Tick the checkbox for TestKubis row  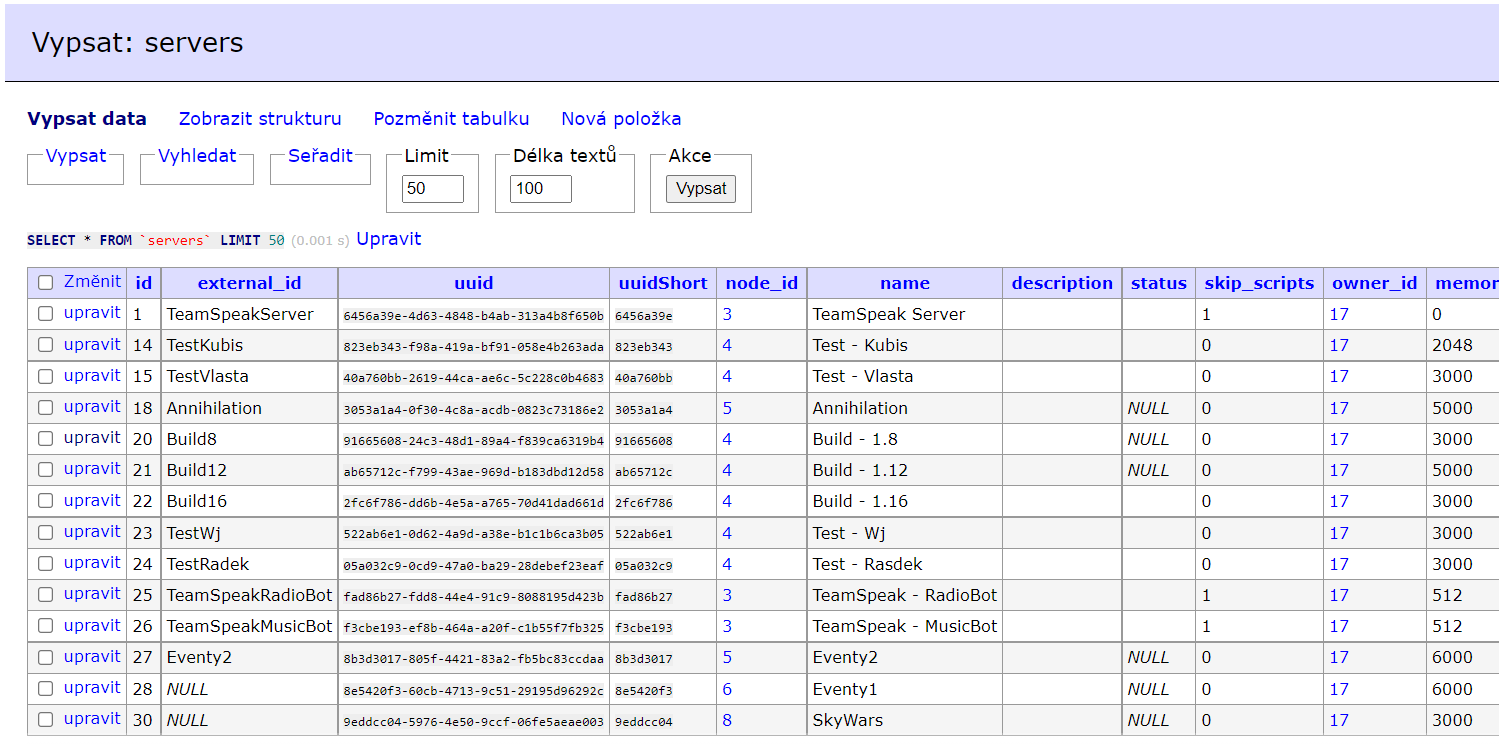[45, 345]
